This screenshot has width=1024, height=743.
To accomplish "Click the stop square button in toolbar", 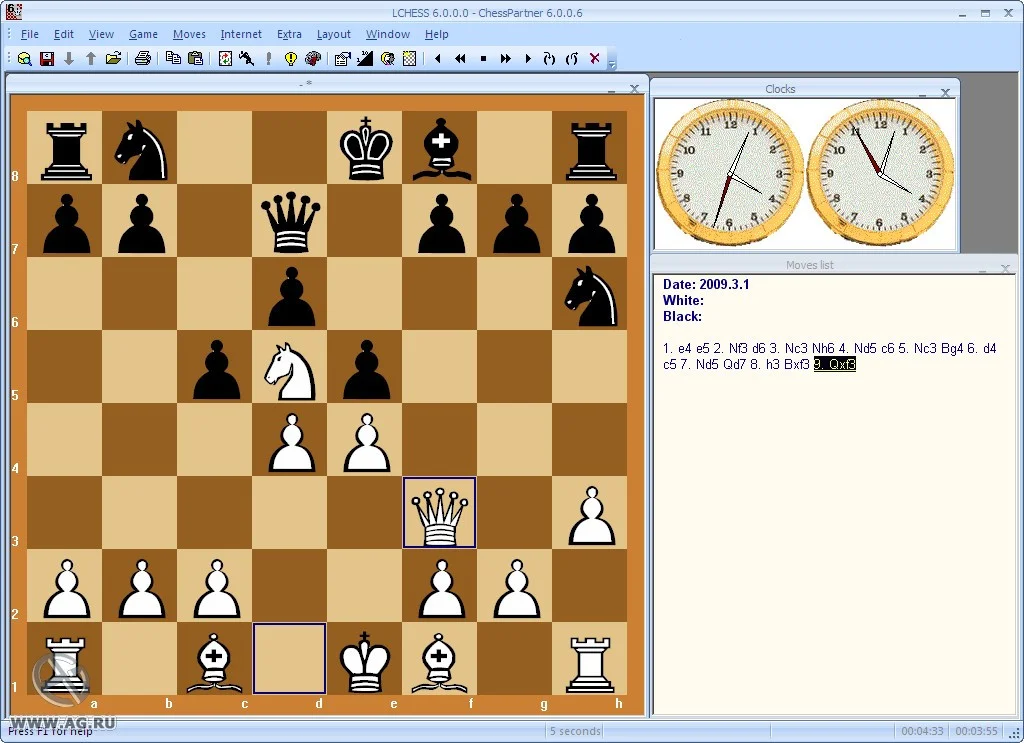I will (x=483, y=59).
